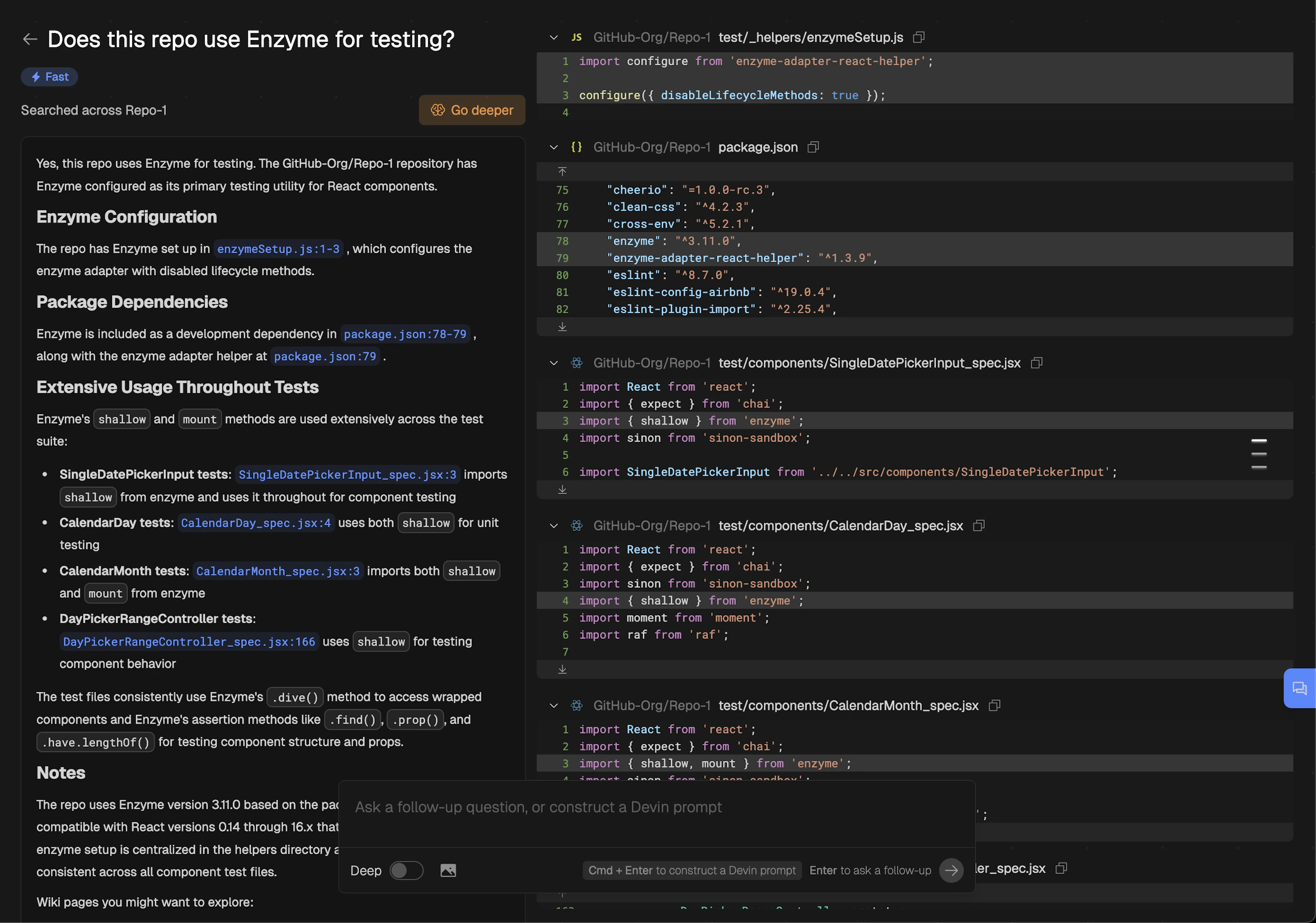This screenshot has height=923, width=1316.
Task: Click the back arrow beside the question title
Action: point(30,39)
